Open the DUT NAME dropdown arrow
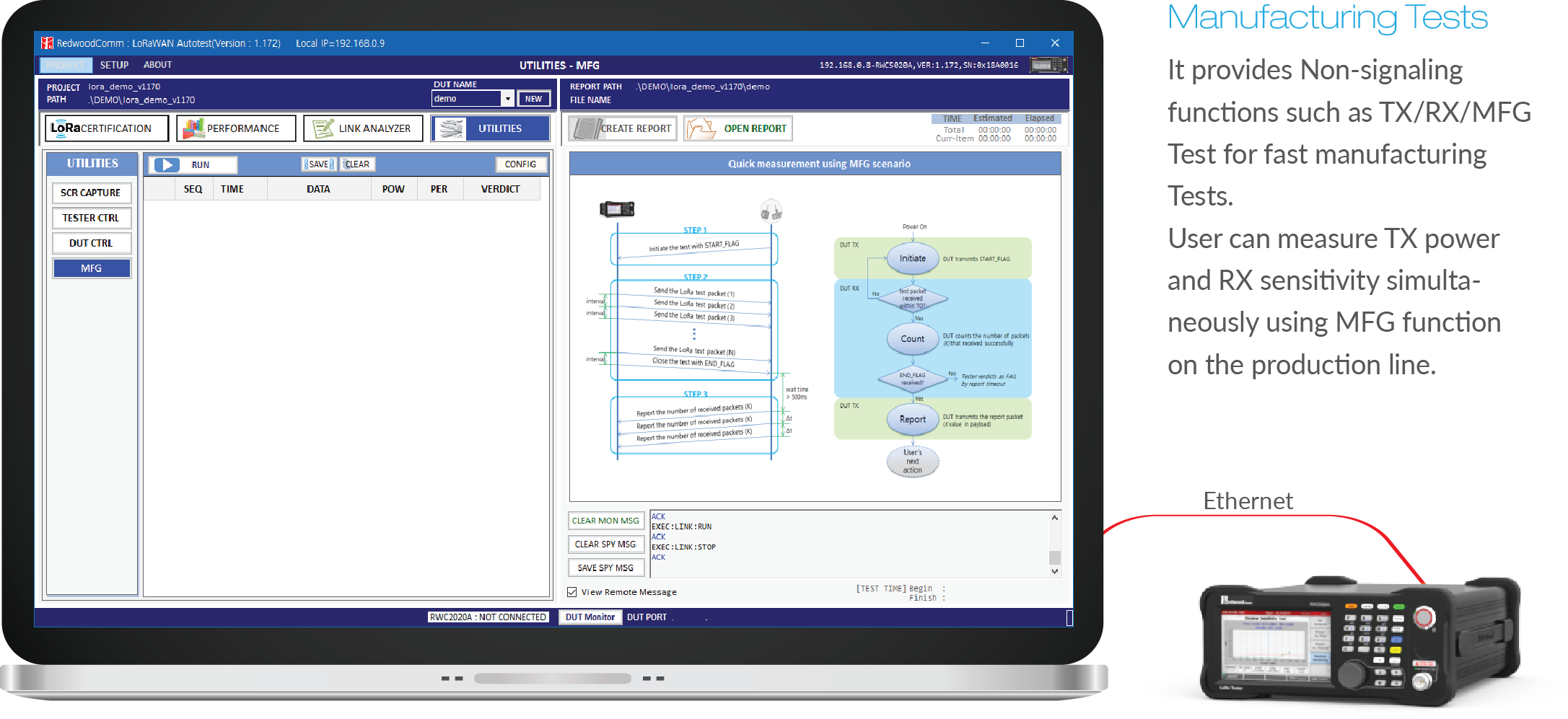Image resolution: width=1568 pixels, height=719 pixels. [508, 99]
